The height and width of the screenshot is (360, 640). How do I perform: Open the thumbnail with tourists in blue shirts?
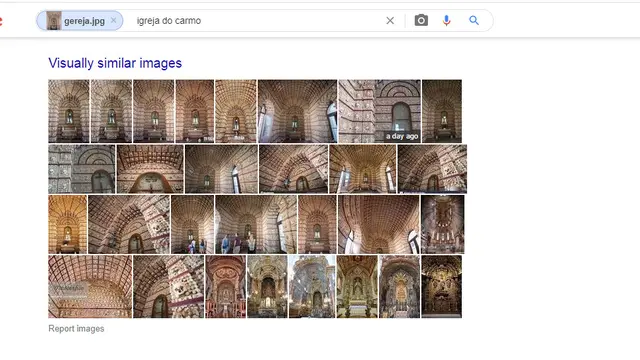(256, 224)
